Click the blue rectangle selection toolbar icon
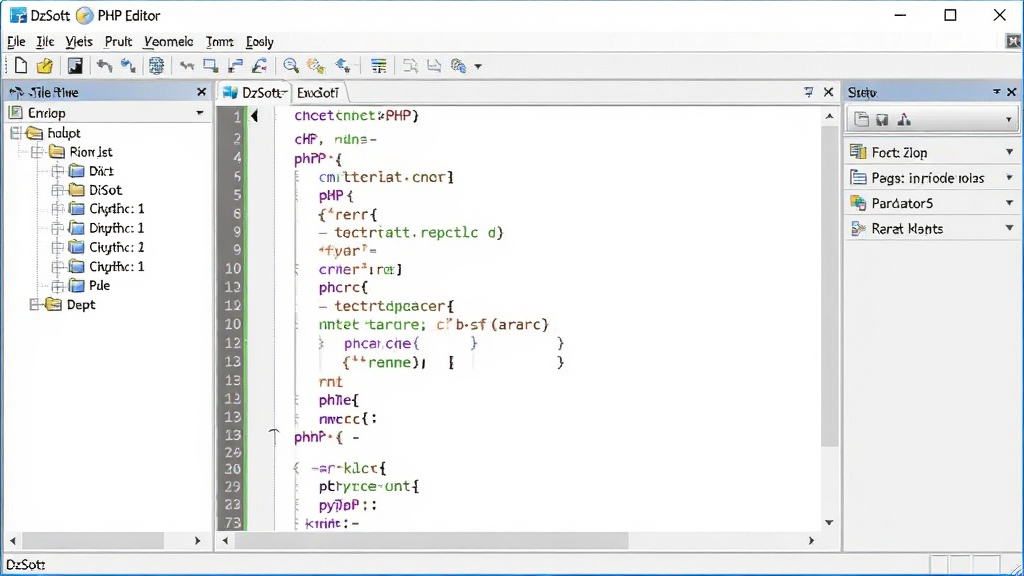 point(210,66)
